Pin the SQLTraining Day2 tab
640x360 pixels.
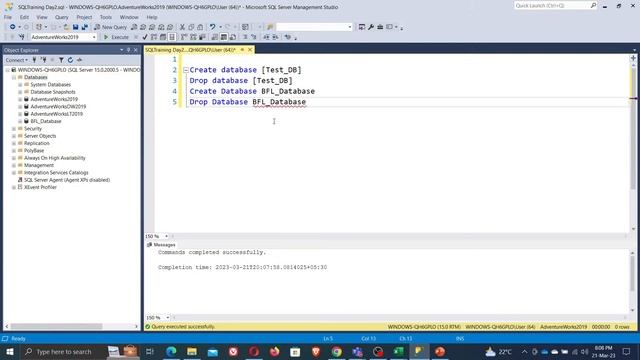click(242, 50)
